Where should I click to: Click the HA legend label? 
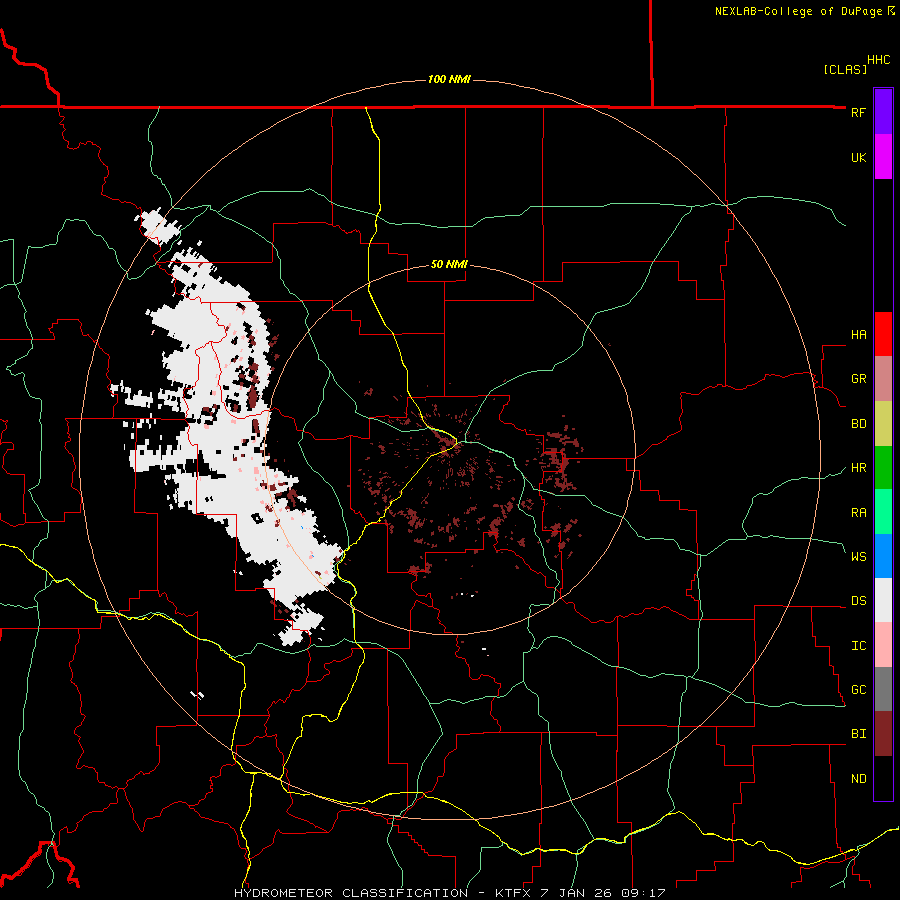(858, 335)
